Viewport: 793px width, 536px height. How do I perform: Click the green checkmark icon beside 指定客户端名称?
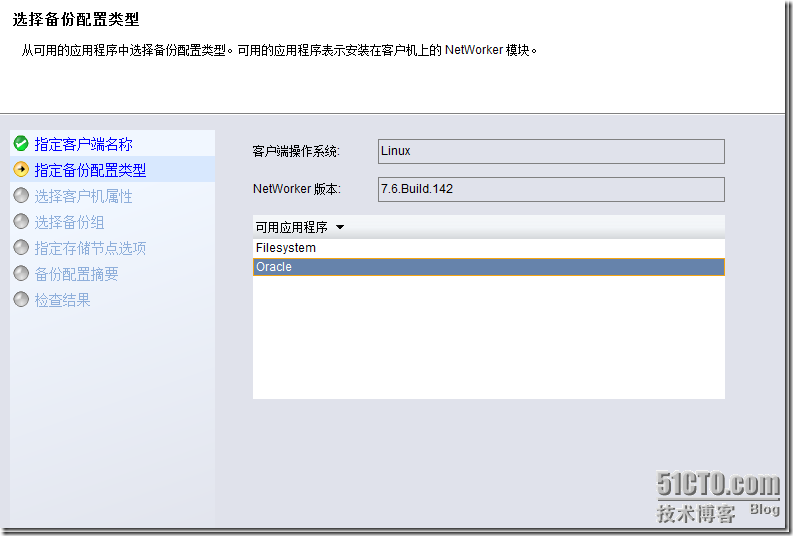tap(21, 144)
